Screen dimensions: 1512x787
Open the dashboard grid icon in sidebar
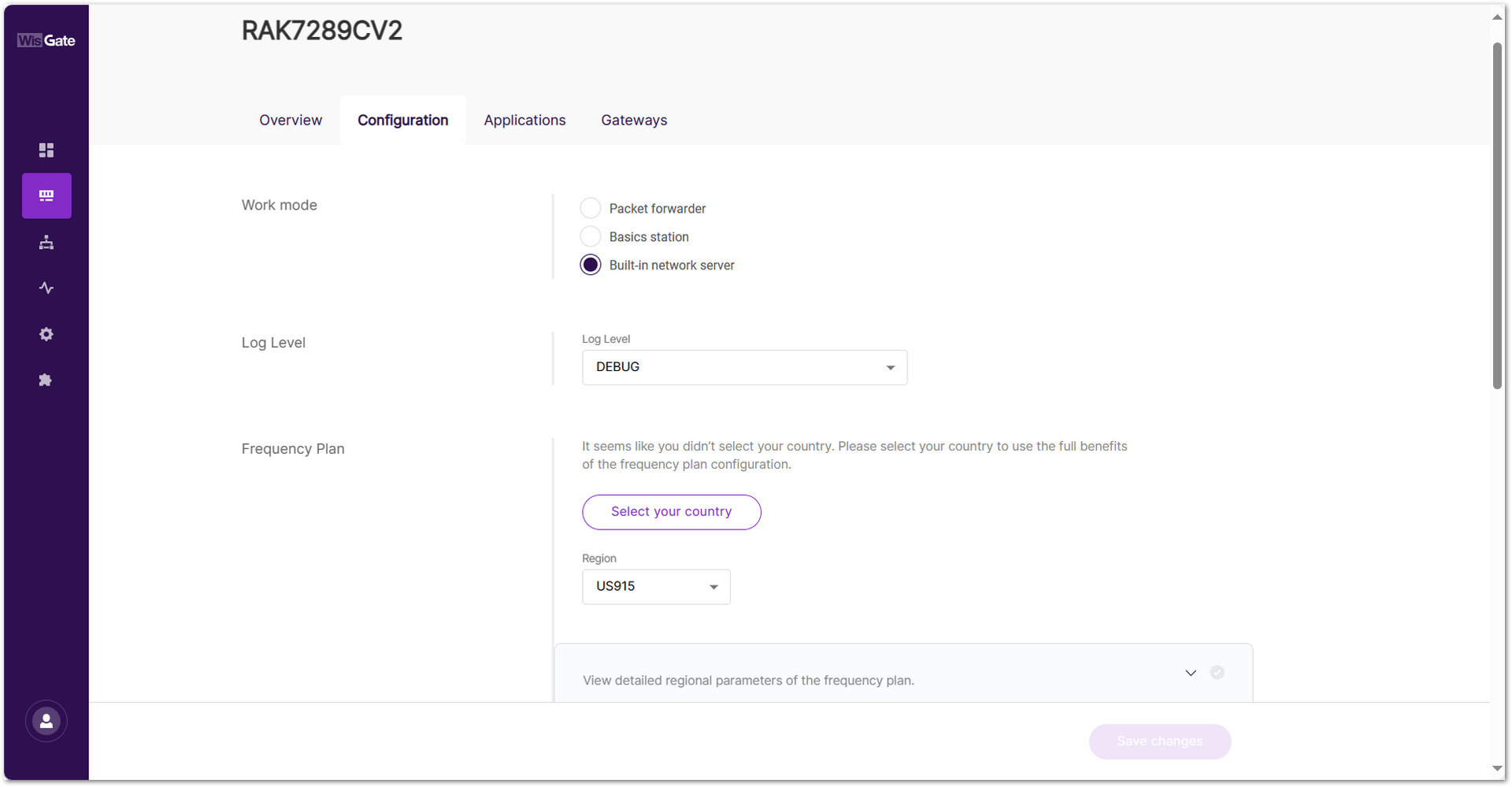pyautogui.click(x=46, y=150)
